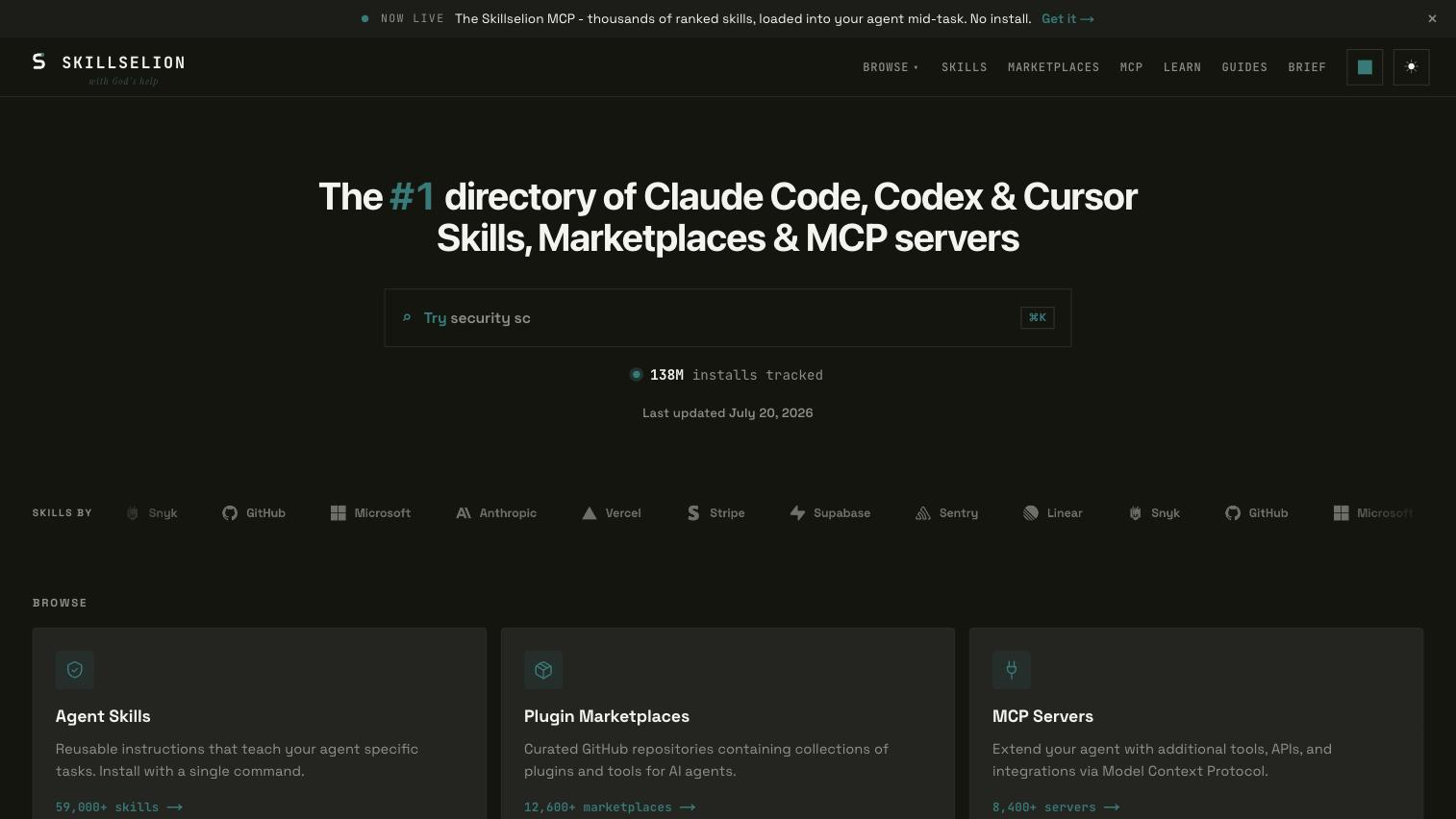The image size is (1456, 819).
Task: Click the first Snyk logo icon
Action: [x=133, y=513]
